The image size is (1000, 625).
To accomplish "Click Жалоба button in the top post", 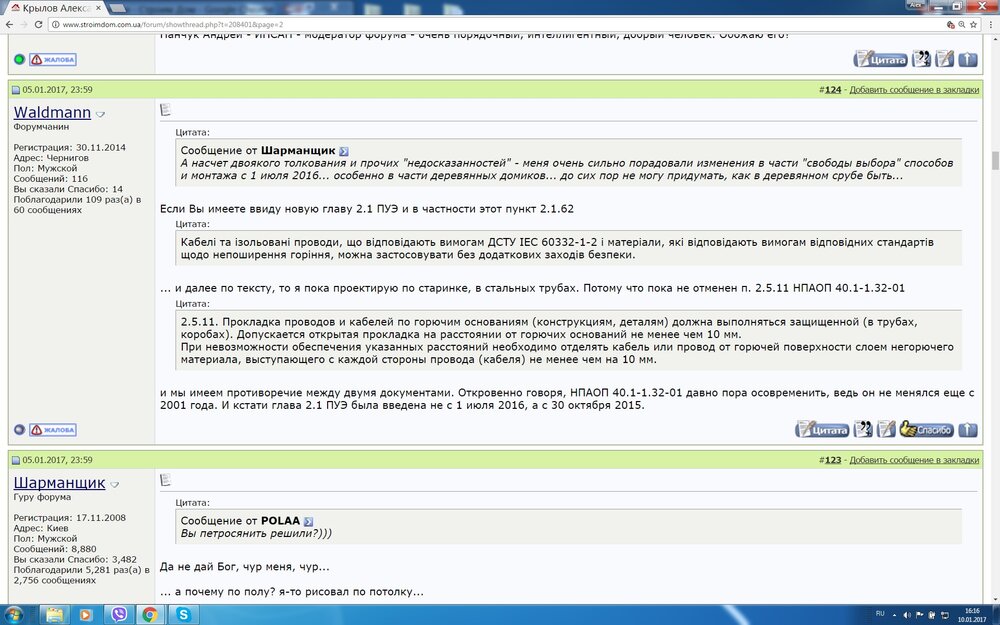I will (53, 59).
